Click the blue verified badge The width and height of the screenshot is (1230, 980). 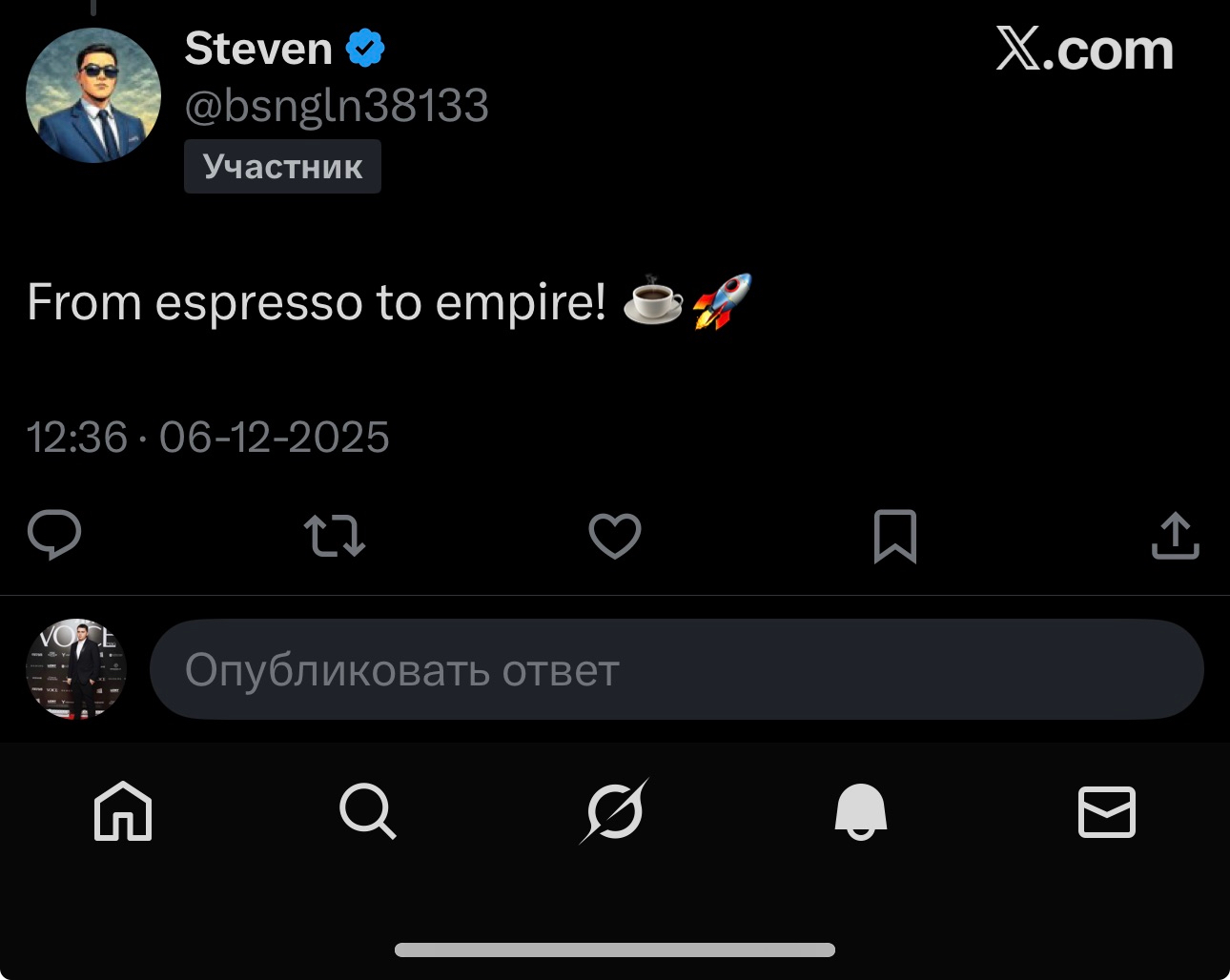[x=365, y=49]
